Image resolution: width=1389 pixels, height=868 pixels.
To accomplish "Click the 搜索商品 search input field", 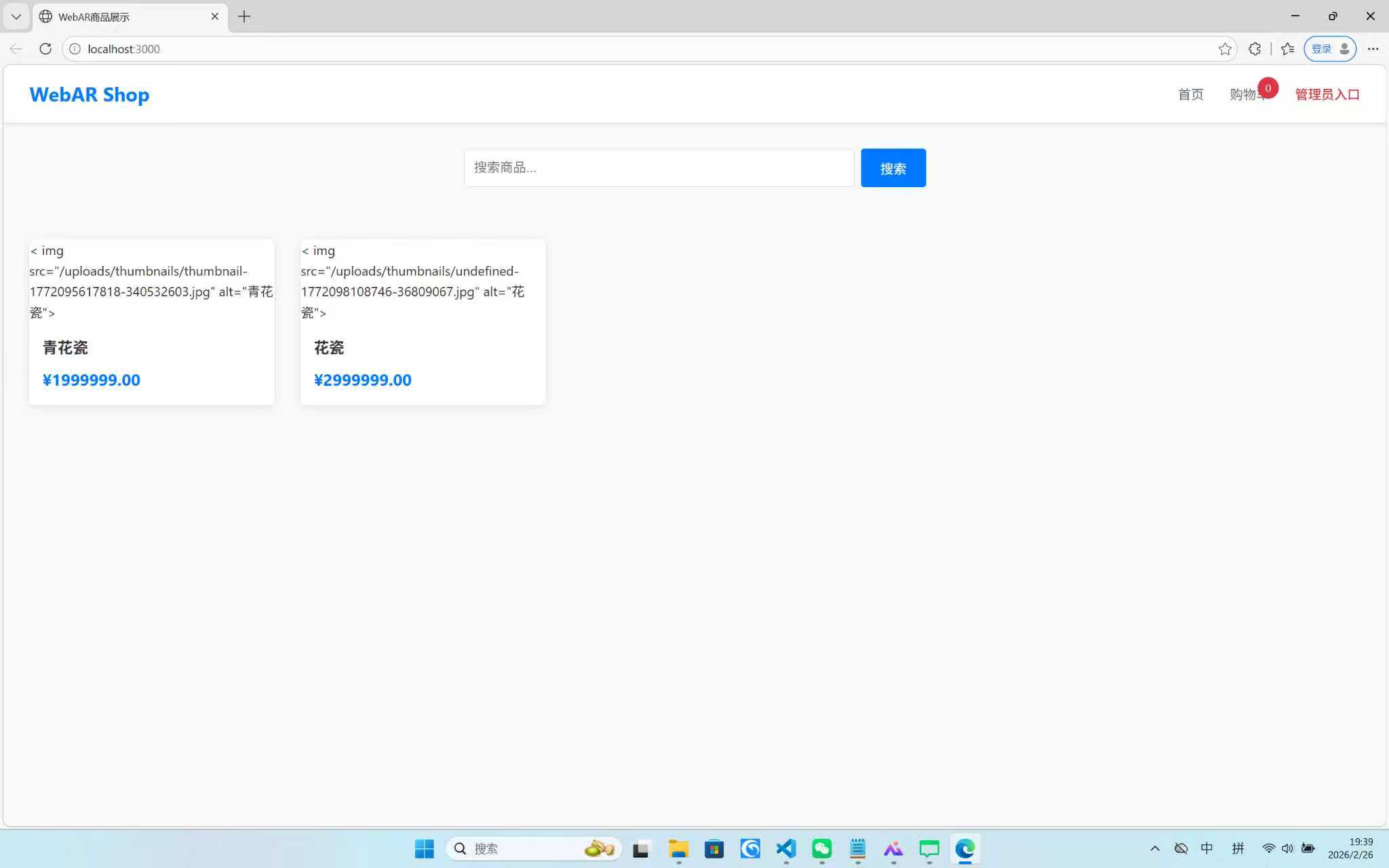I will click(658, 167).
